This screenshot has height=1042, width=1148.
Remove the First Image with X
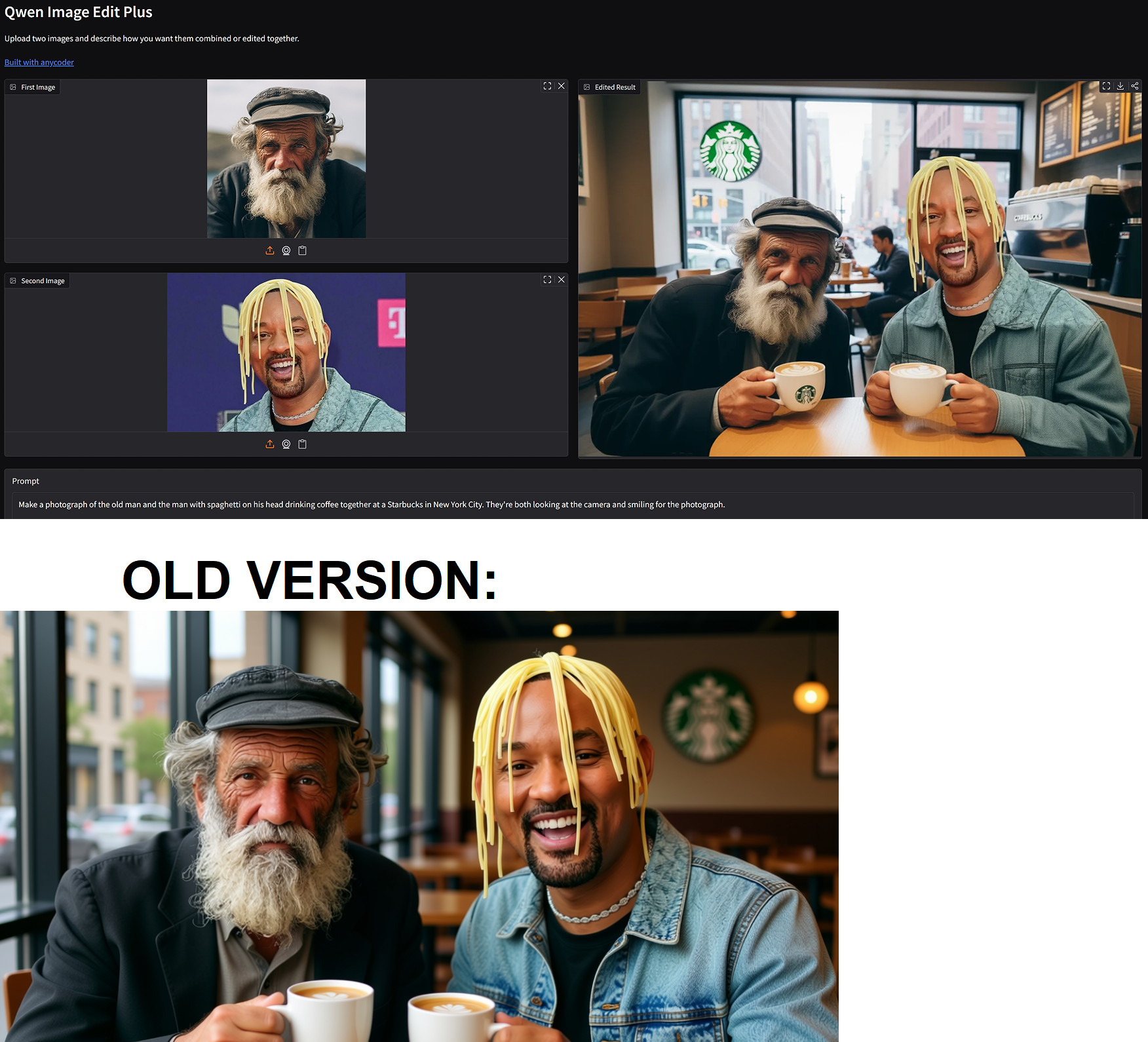(x=562, y=86)
